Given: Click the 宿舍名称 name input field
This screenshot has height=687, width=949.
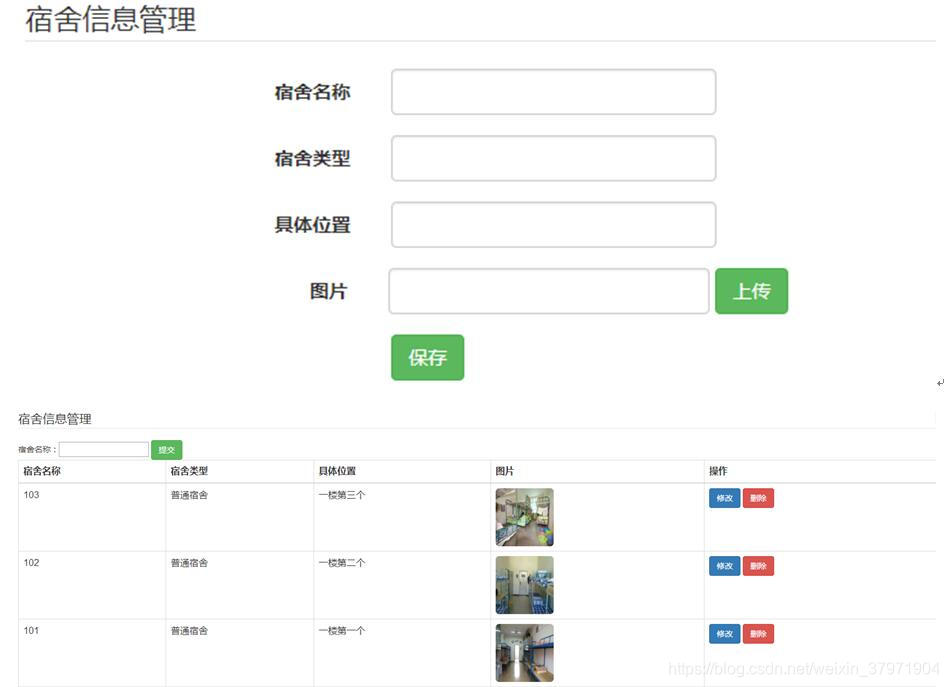Looking at the screenshot, I should 552,91.
